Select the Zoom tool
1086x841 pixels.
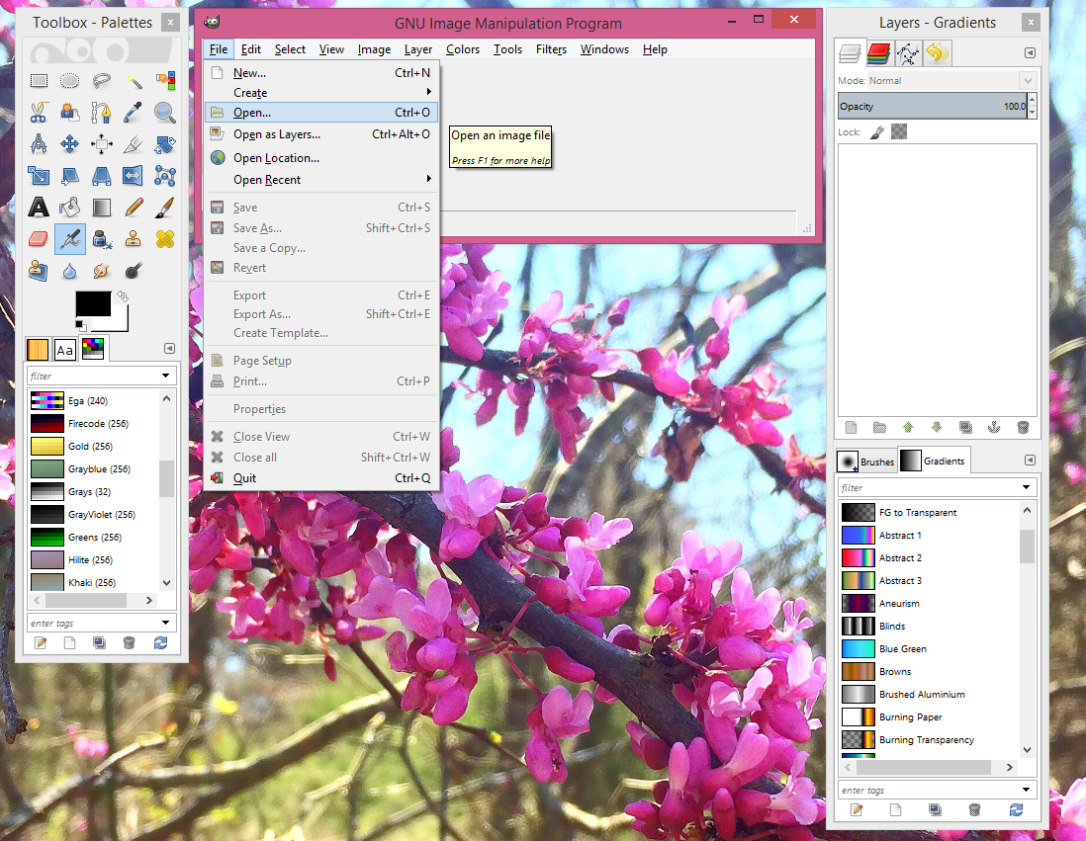[165, 113]
